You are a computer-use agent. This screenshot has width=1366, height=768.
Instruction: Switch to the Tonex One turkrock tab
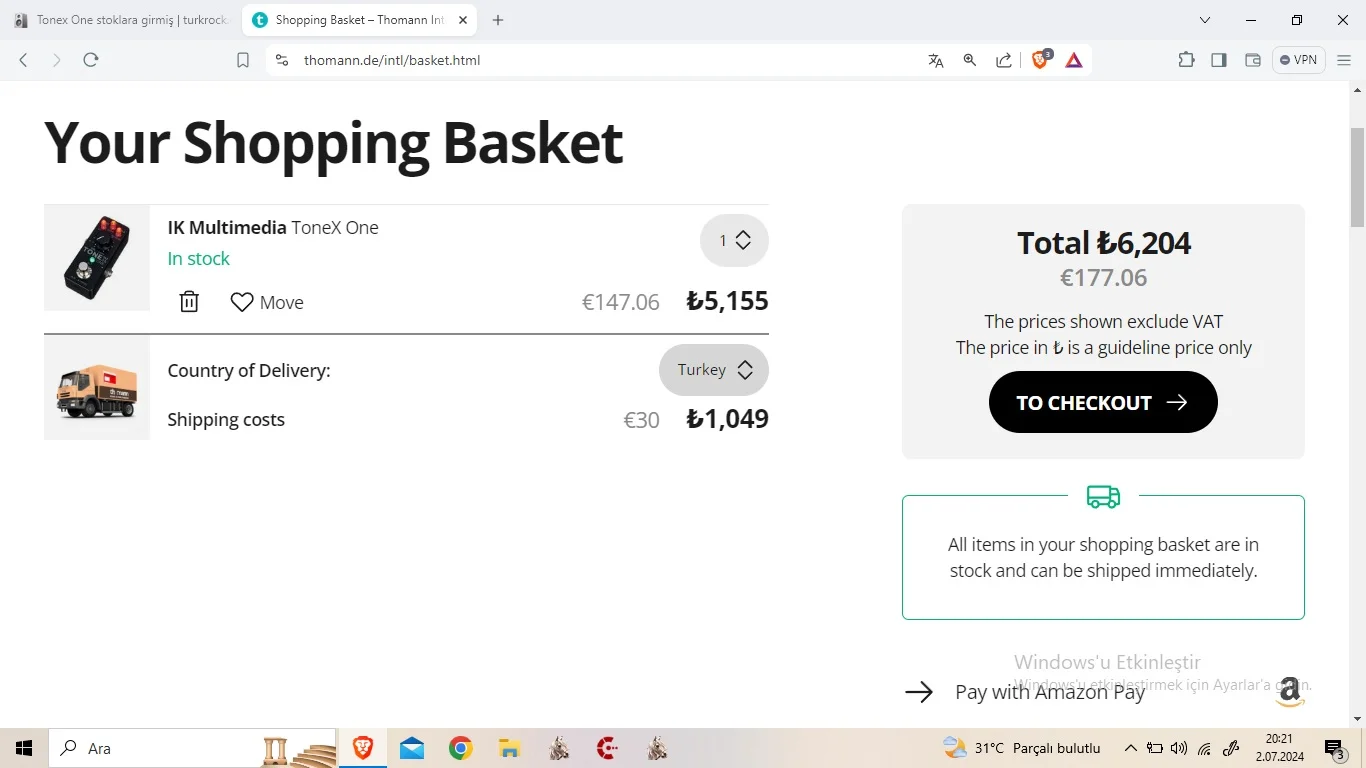click(x=122, y=20)
